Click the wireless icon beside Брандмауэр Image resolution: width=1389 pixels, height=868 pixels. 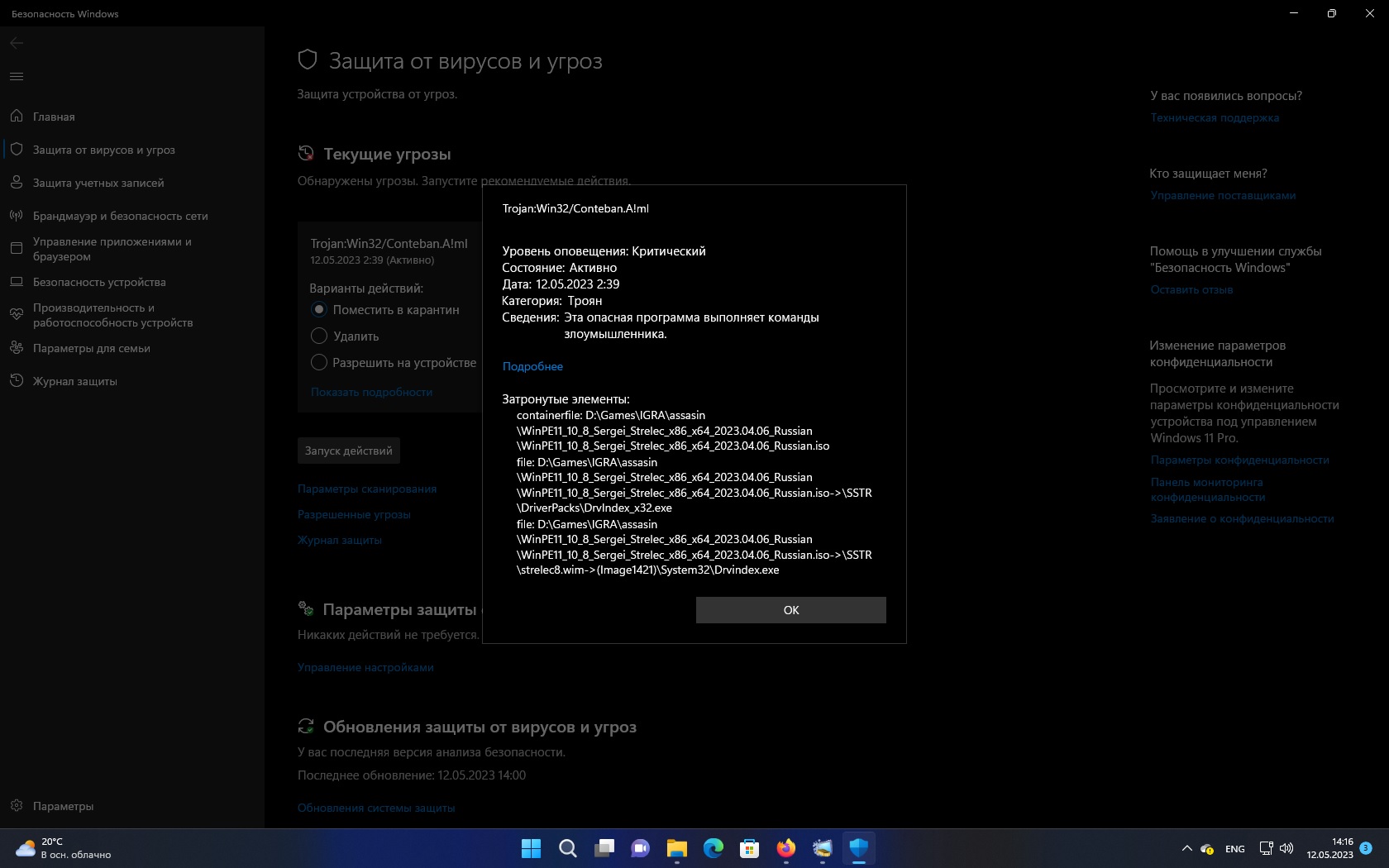17,215
